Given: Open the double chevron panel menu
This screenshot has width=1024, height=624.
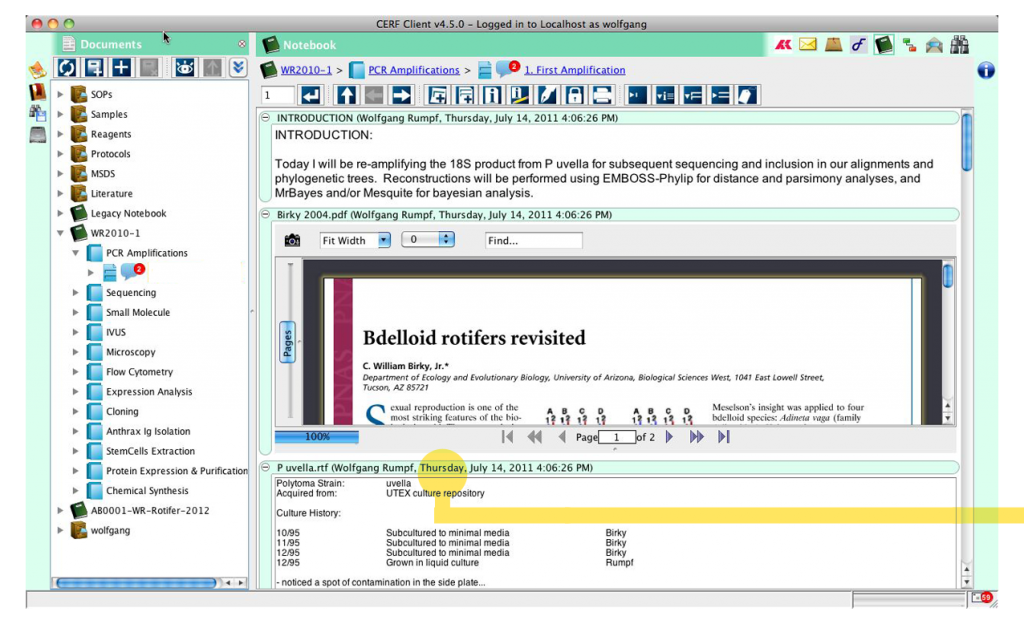Looking at the screenshot, I should (237, 67).
